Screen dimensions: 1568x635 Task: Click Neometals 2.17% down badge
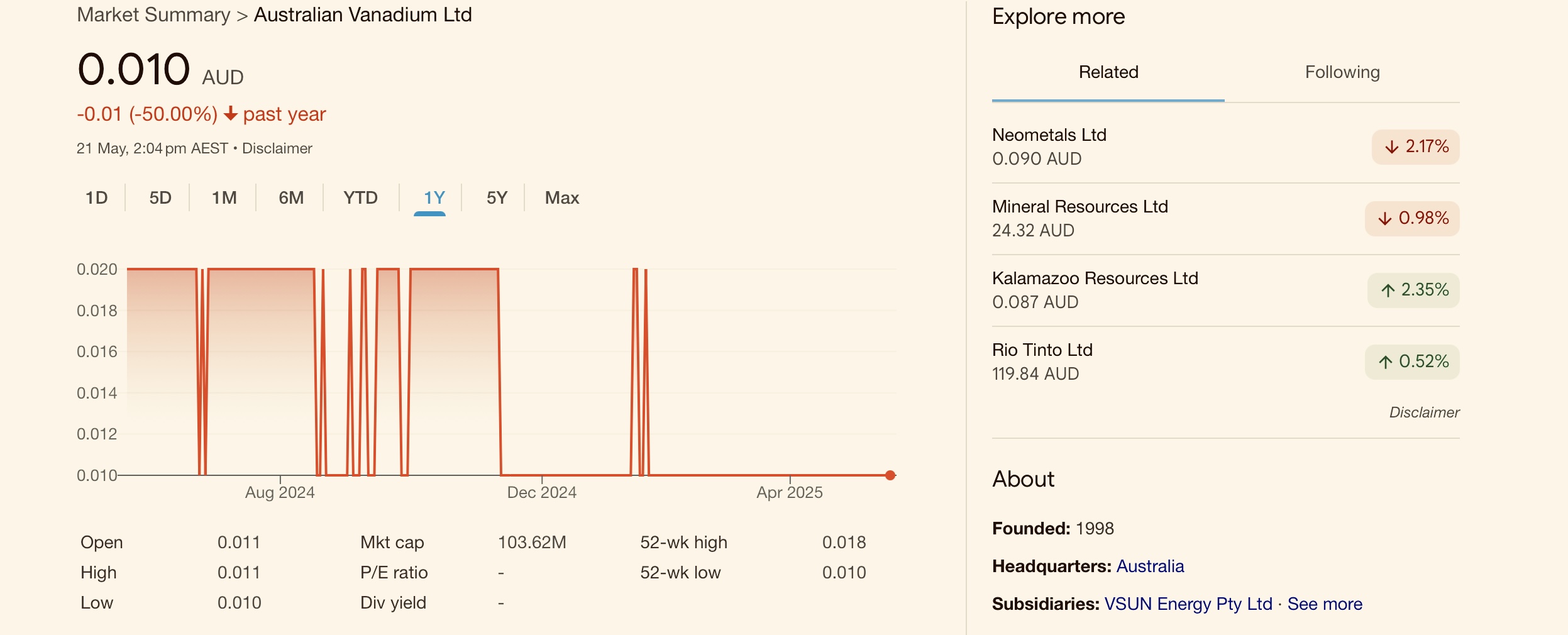1415,146
